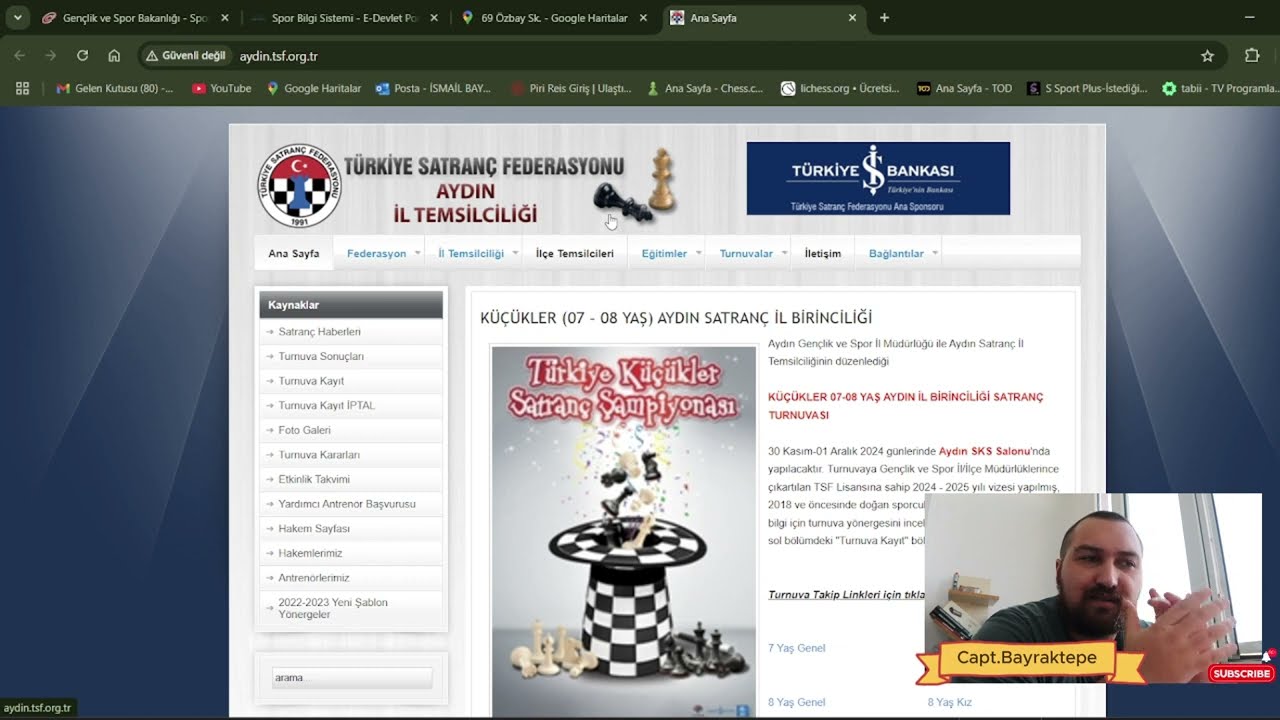Reload the current page

point(83,56)
